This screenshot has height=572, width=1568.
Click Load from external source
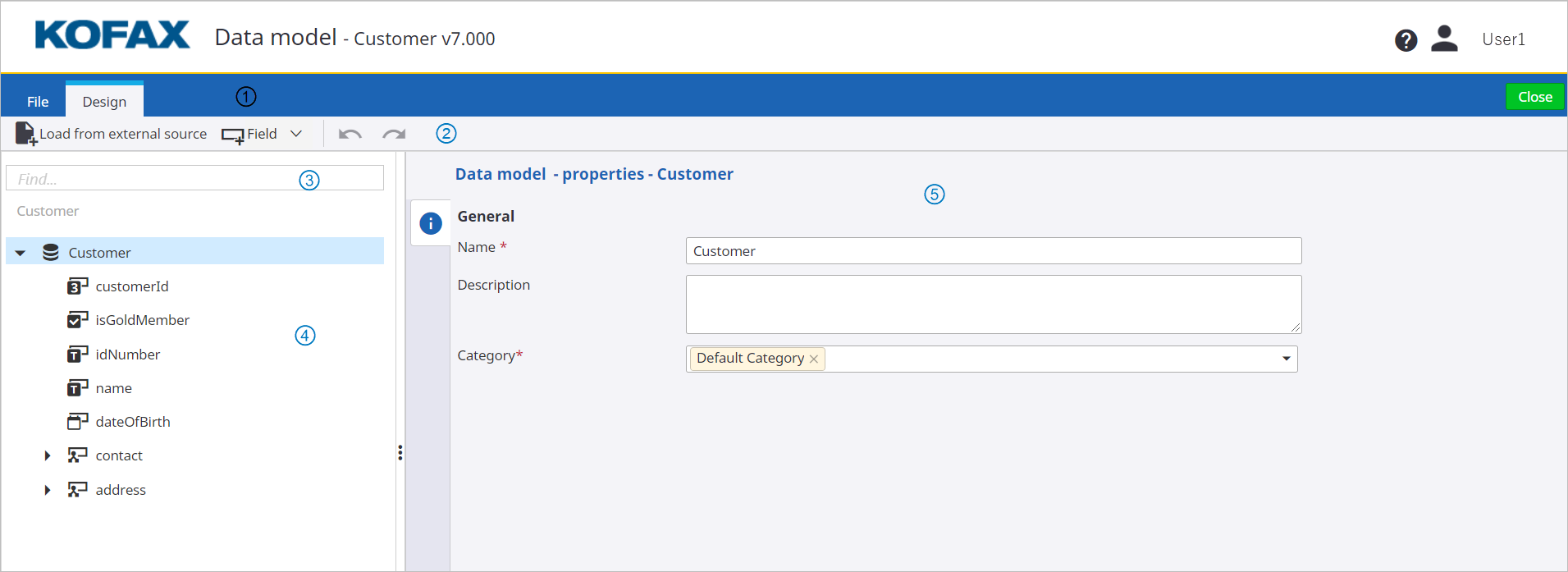[x=112, y=134]
